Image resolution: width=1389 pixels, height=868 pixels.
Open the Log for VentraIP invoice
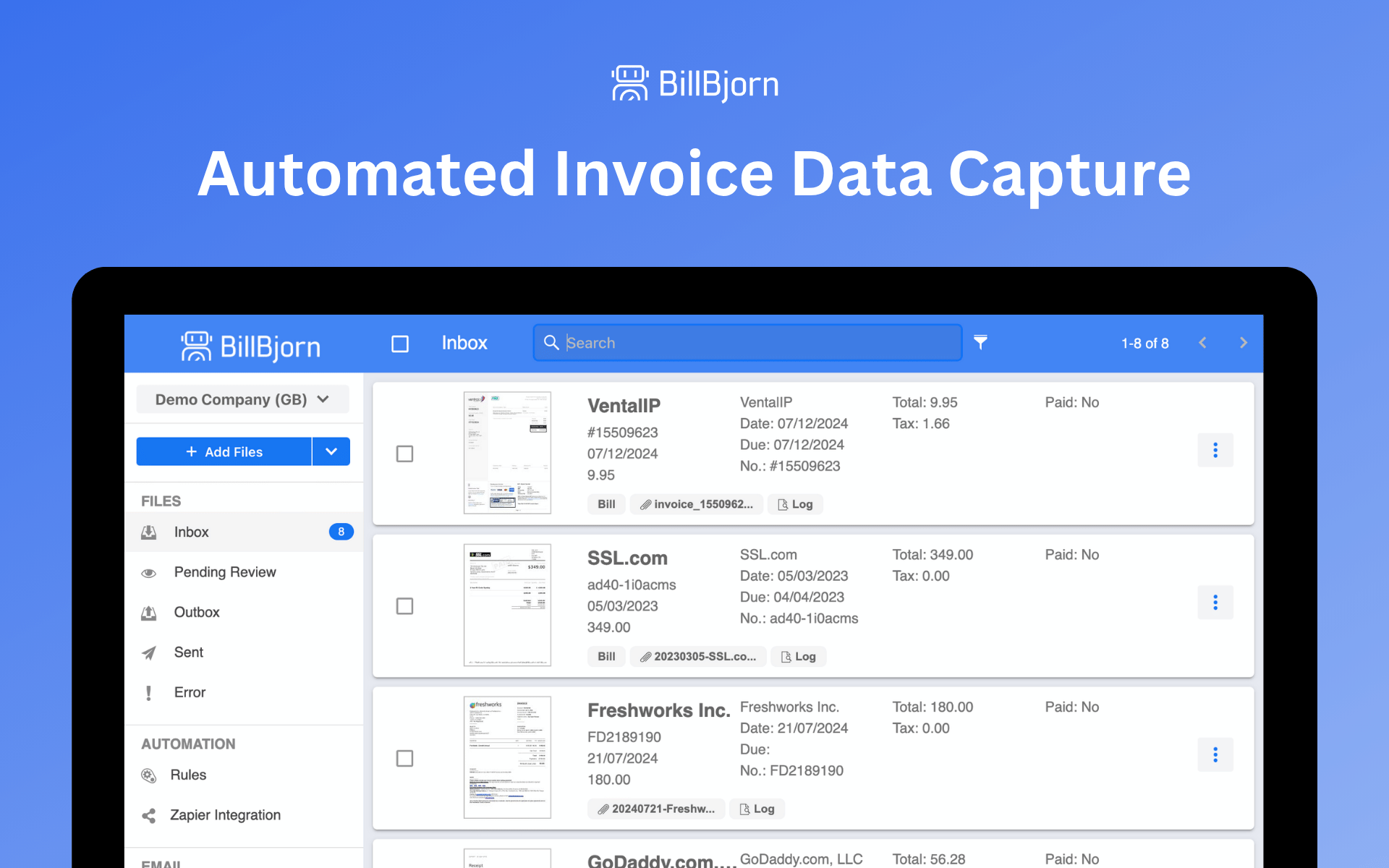point(795,504)
